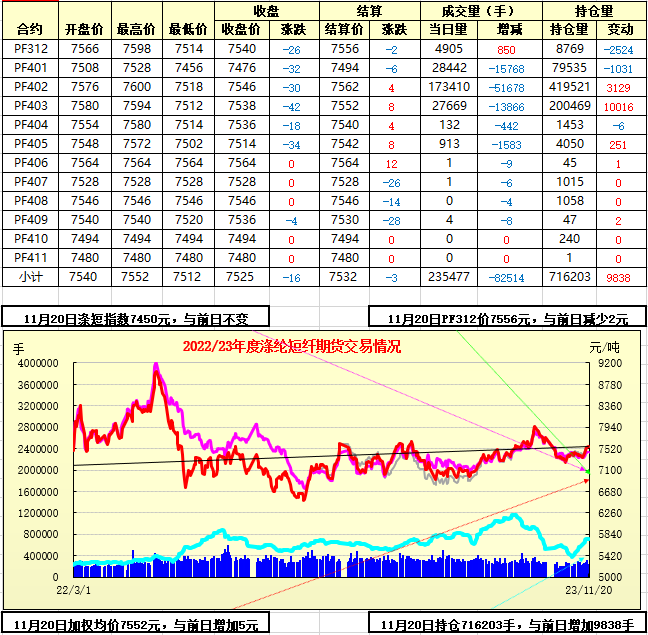This screenshot has width=648, height=635.
Task: Select the 173410 volume cell for PF402
Action: point(449,86)
